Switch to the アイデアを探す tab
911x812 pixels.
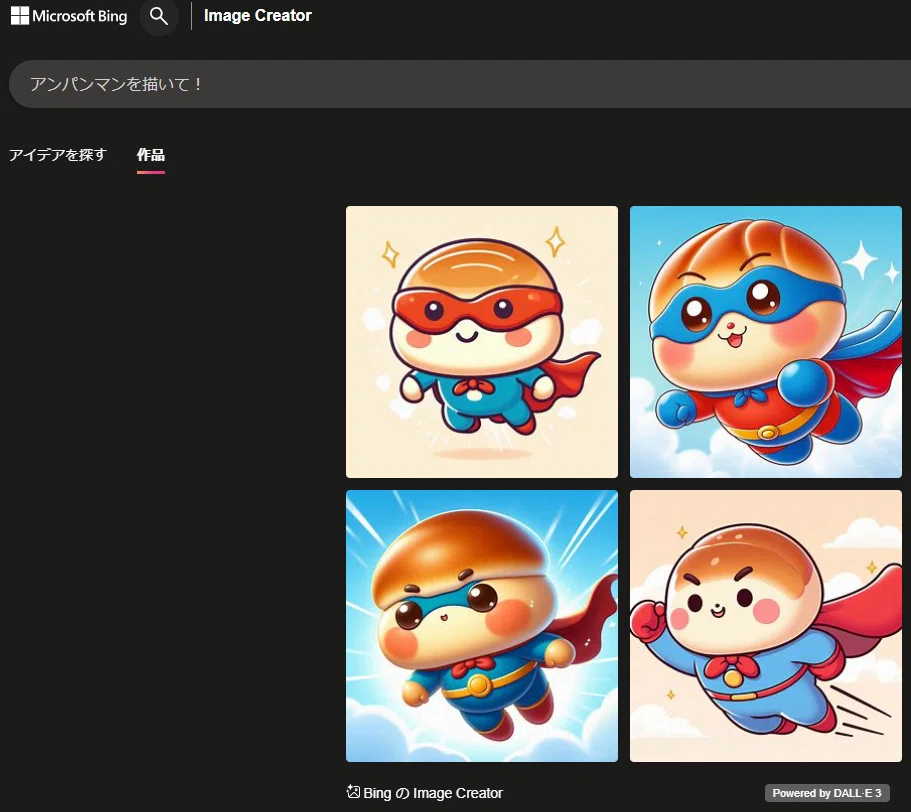[58, 155]
